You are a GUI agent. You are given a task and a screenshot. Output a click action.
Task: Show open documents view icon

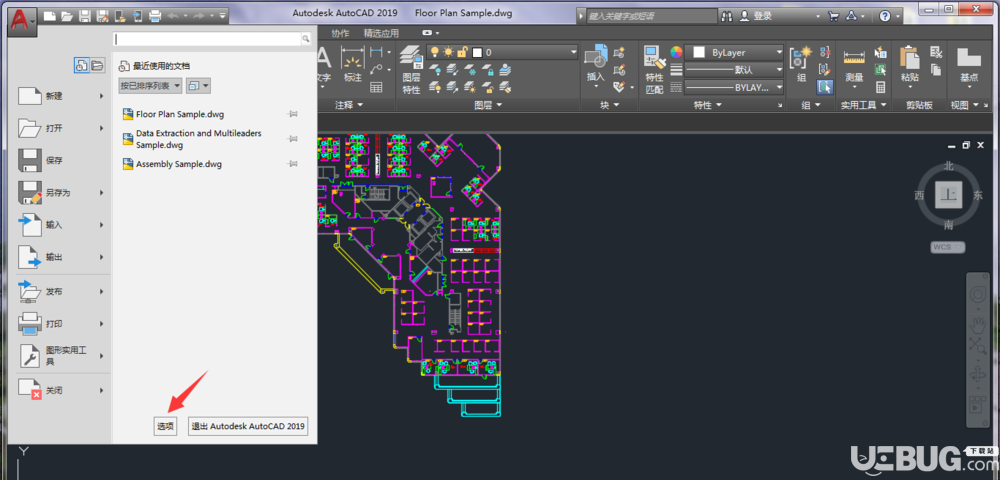[x=97, y=65]
